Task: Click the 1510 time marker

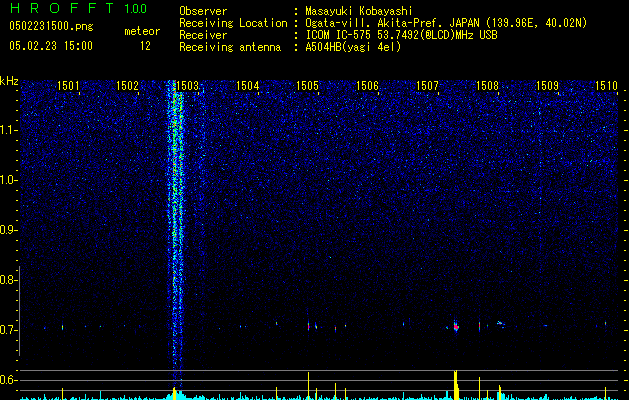Action: click(x=606, y=86)
